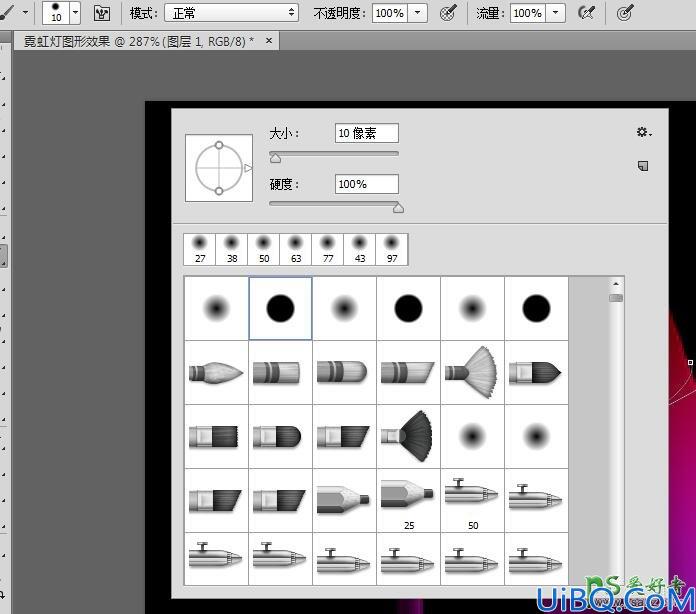Select recent brush size 27

click(x=200, y=250)
